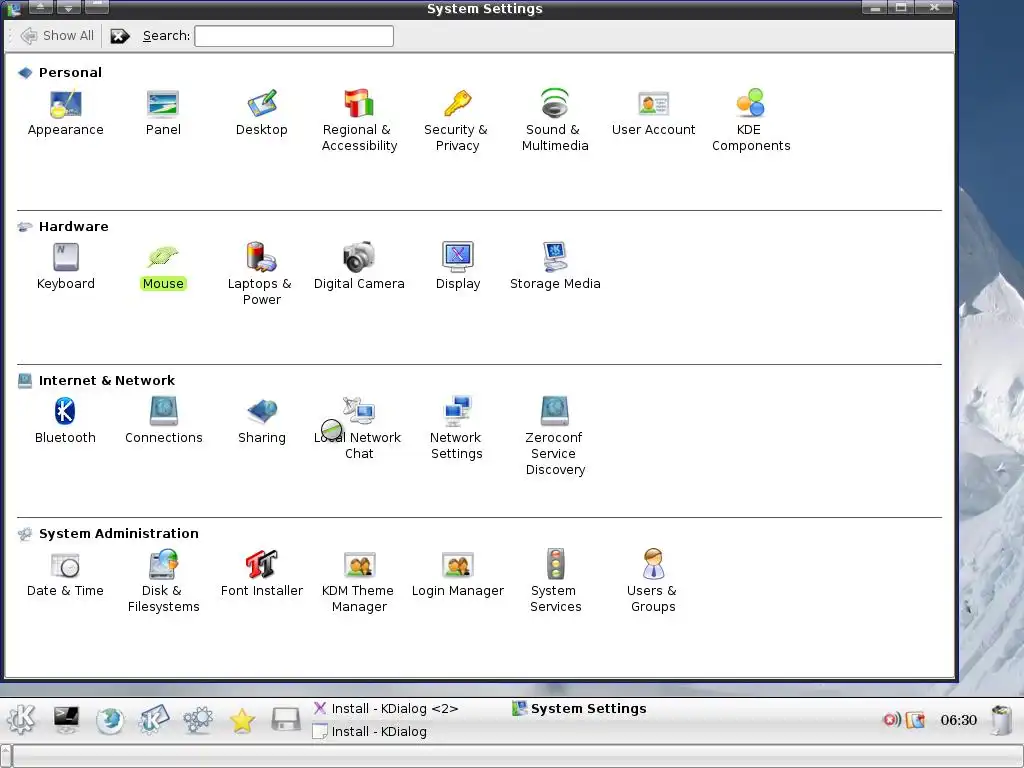The width and height of the screenshot is (1024, 768).
Task: Open Sharing settings
Action: coord(261,421)
